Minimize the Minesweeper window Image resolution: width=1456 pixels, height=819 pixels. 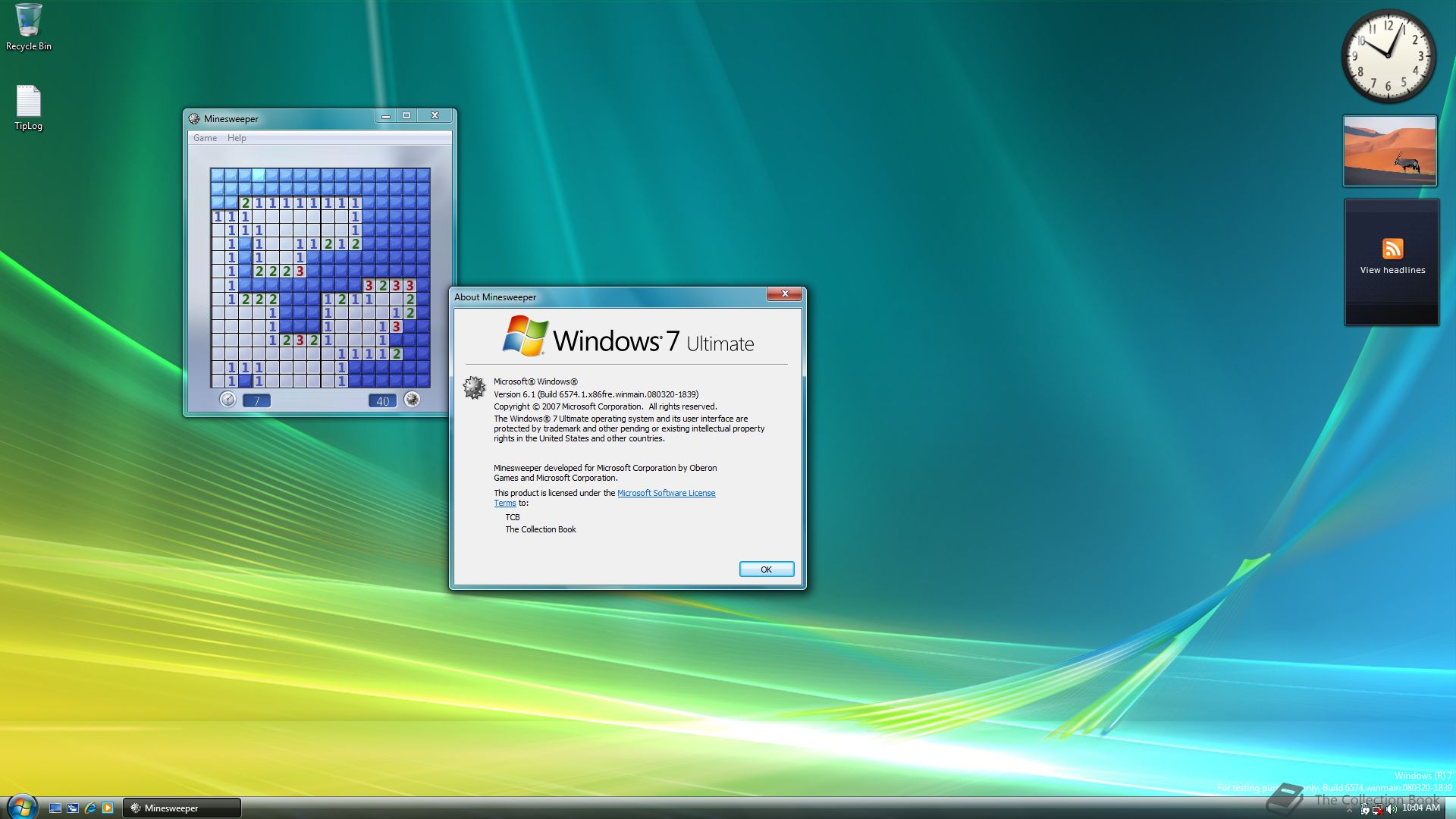[x=386, y=116]
